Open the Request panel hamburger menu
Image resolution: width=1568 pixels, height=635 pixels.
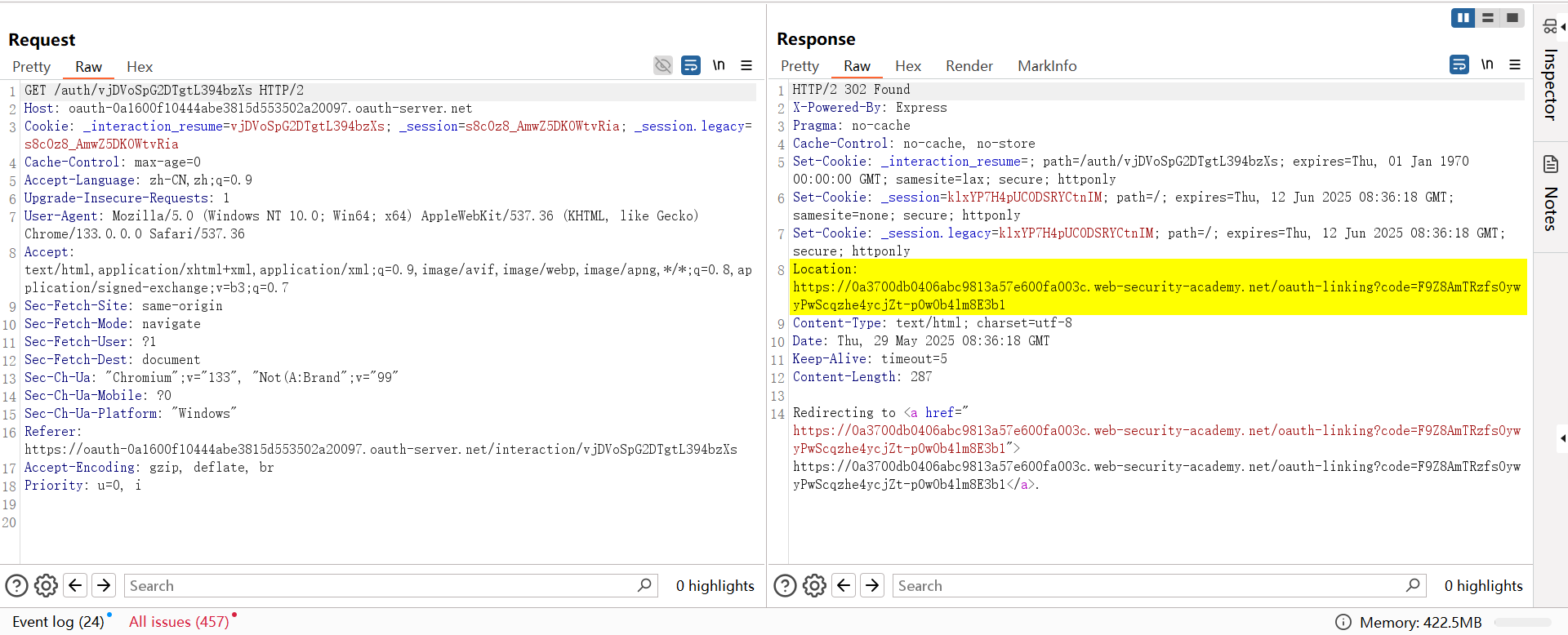(x=746, y=65)
